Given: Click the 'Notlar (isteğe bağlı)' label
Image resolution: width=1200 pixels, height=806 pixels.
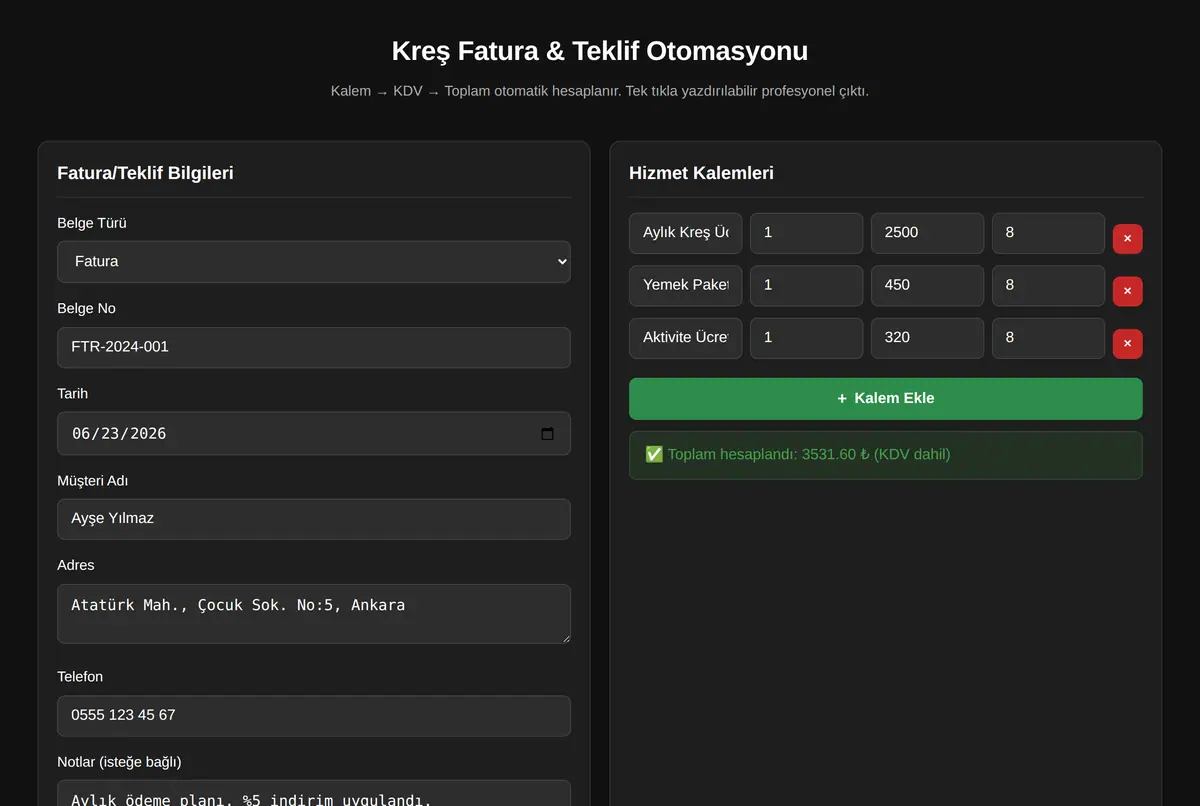Looking at the screenshot, I should [119, 762].
